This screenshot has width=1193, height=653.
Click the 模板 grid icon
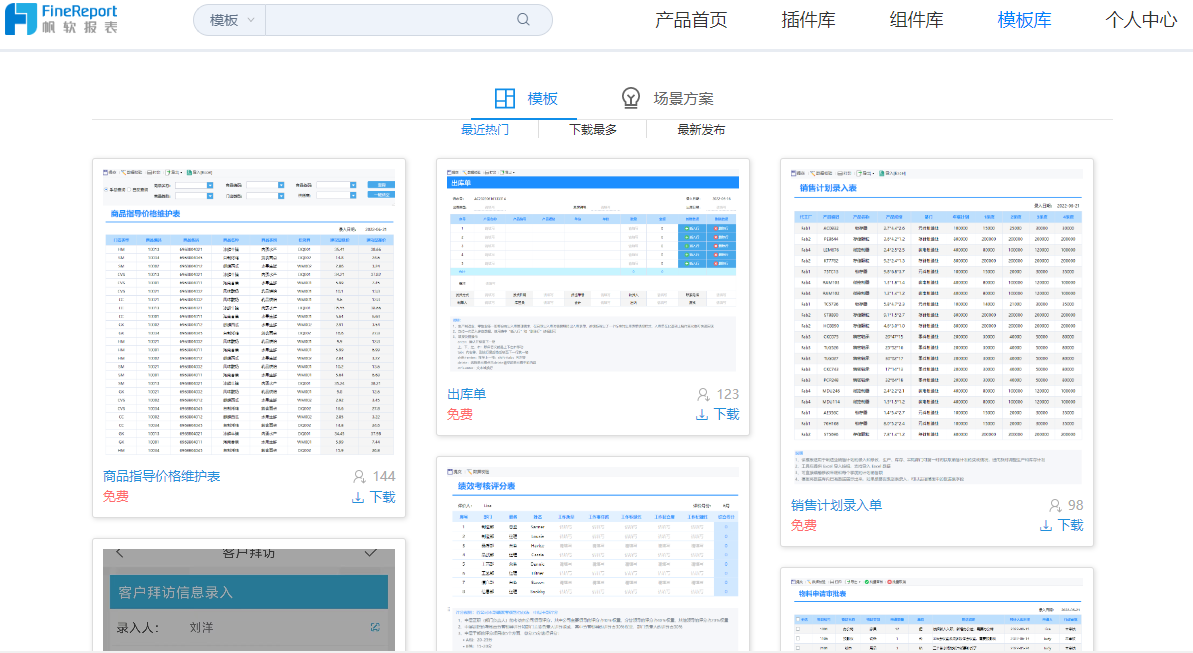(505, 98)
